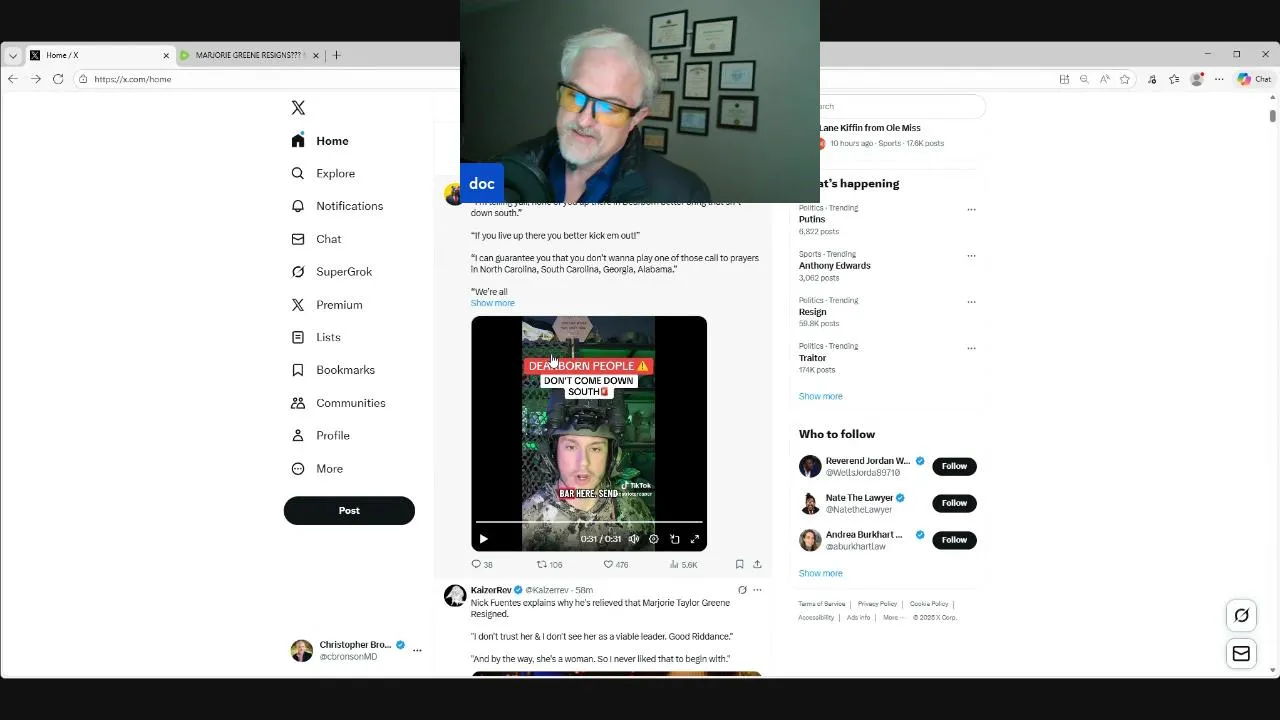Expand the post with Show more
Image resolution: width=1280 pixels, height=720 pixels.
pos(493,303)
